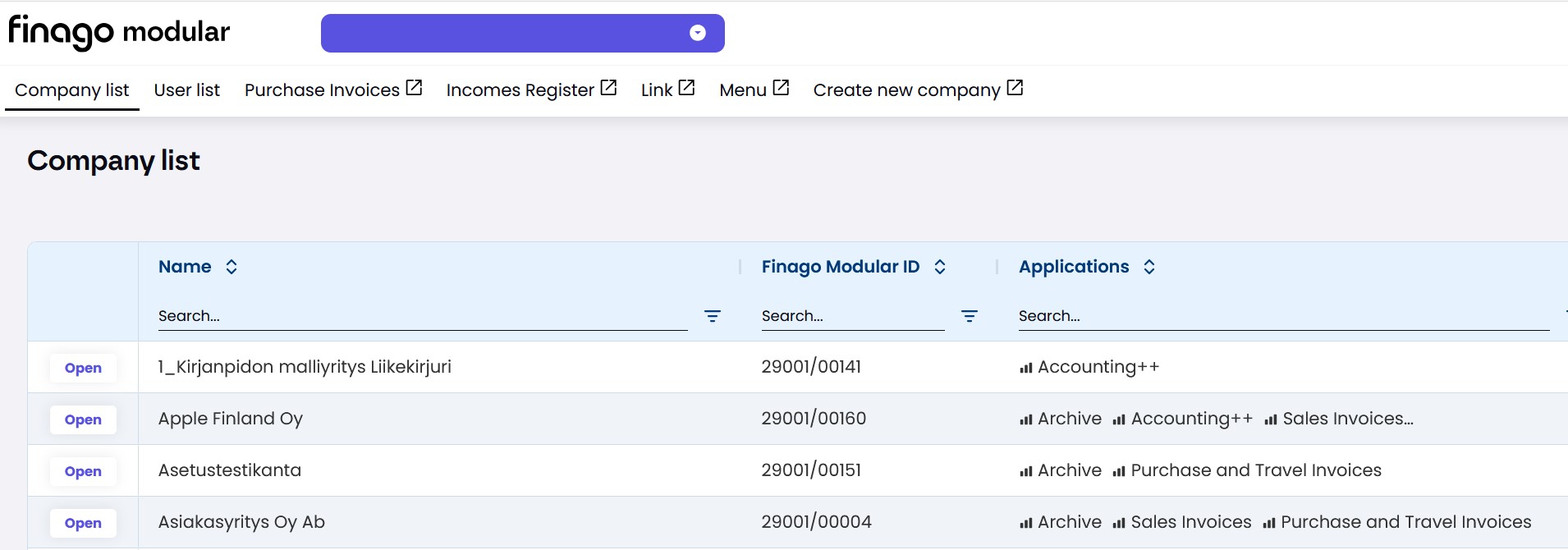Click Accounting++ application icon in Apple Finland Oy row
Screen dimensions: 1568x550
[x=1119, y=420]
